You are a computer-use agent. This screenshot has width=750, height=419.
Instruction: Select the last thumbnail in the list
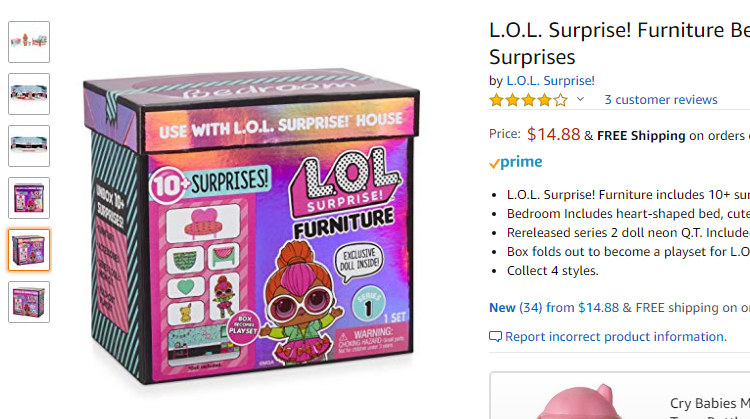(29, 302)
